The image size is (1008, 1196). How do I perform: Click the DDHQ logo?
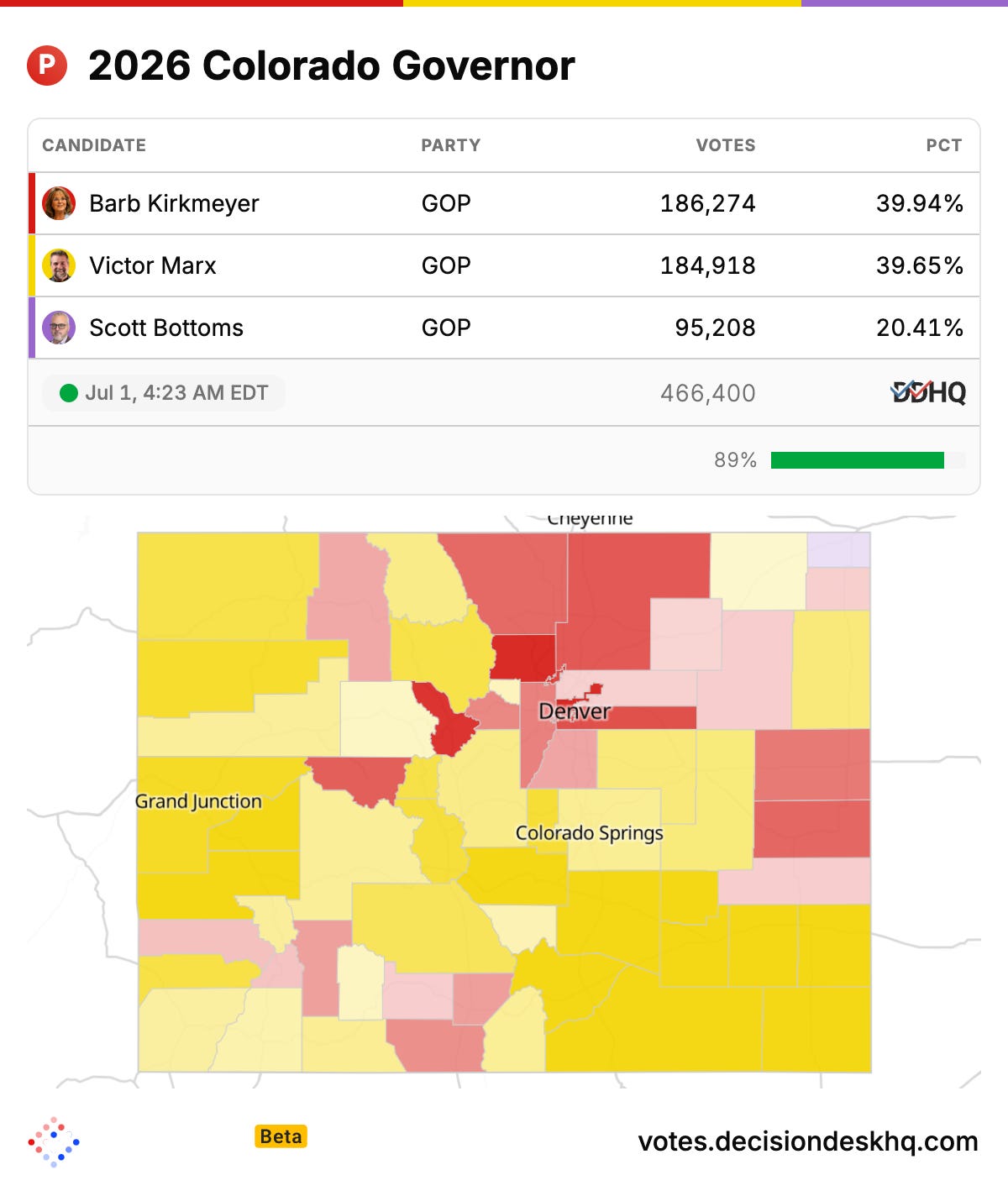pyautogui.click(x=928, y=392)
